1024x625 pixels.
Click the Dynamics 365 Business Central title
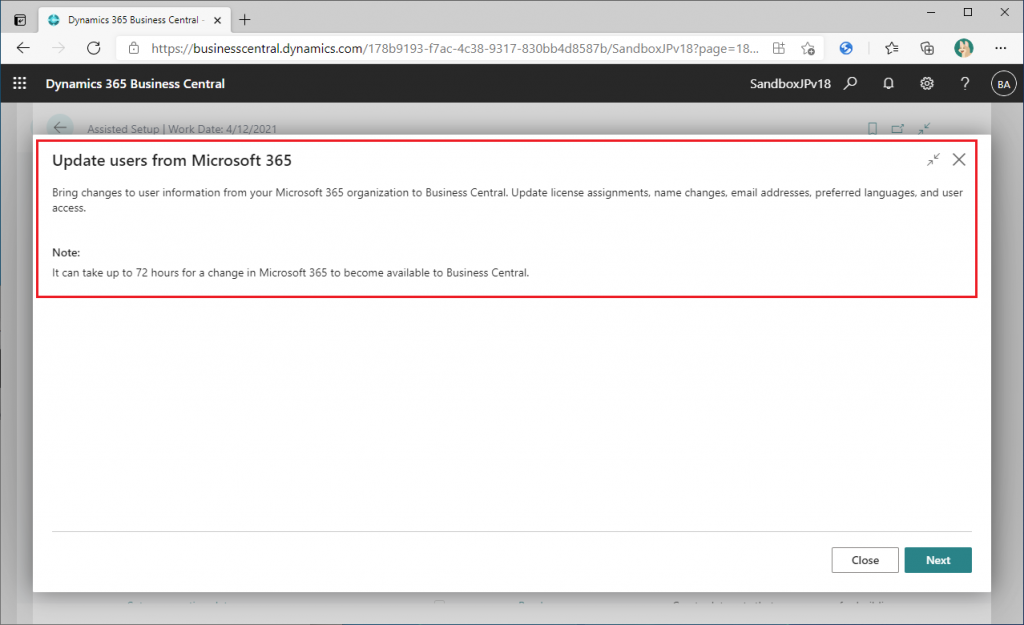click(x=135, y=84)
